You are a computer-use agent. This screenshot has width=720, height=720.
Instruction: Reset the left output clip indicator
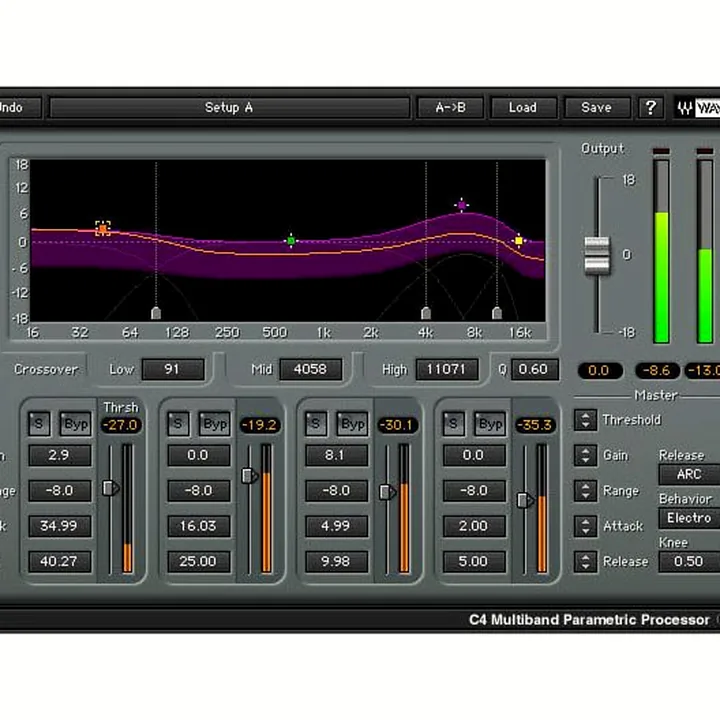point(661,151)
